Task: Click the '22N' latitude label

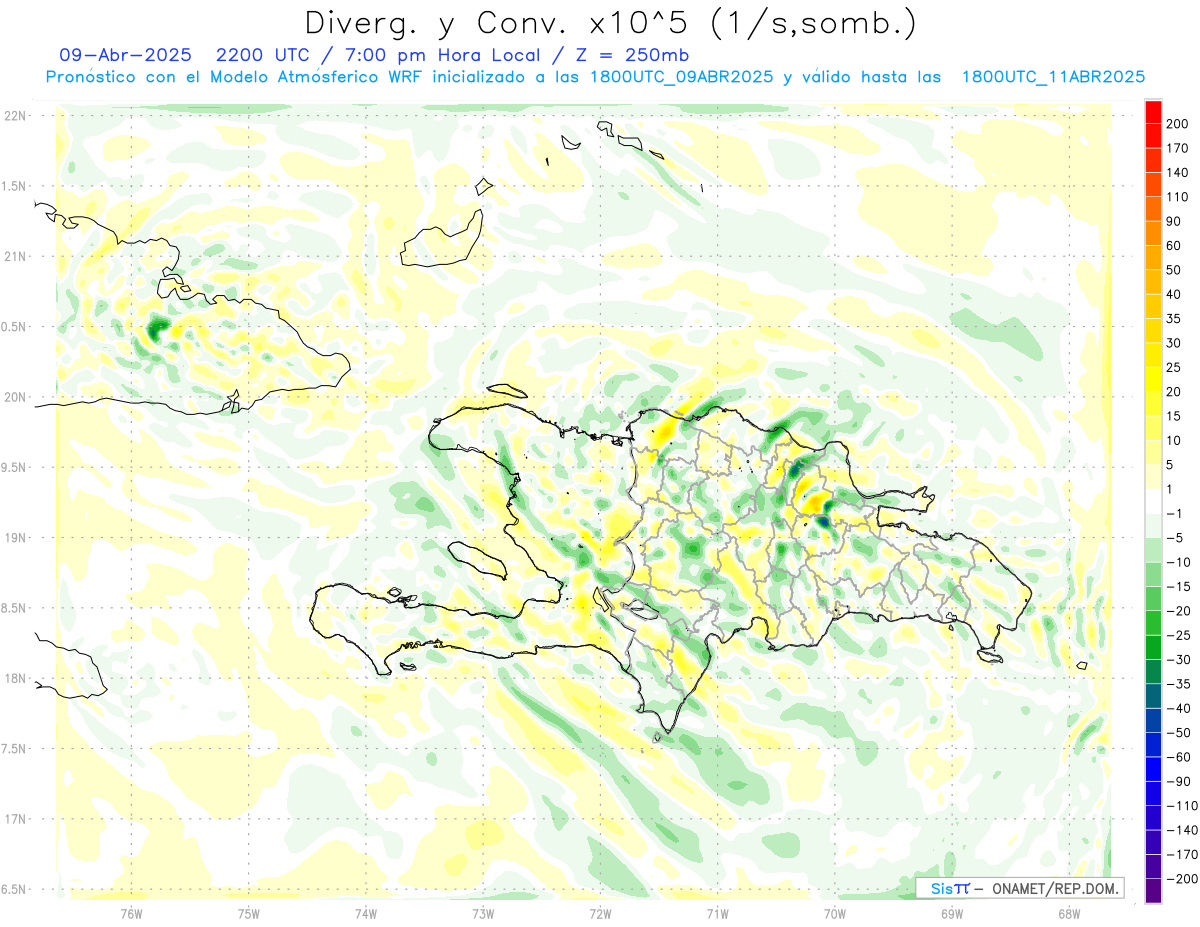Action: click(14, 116)
